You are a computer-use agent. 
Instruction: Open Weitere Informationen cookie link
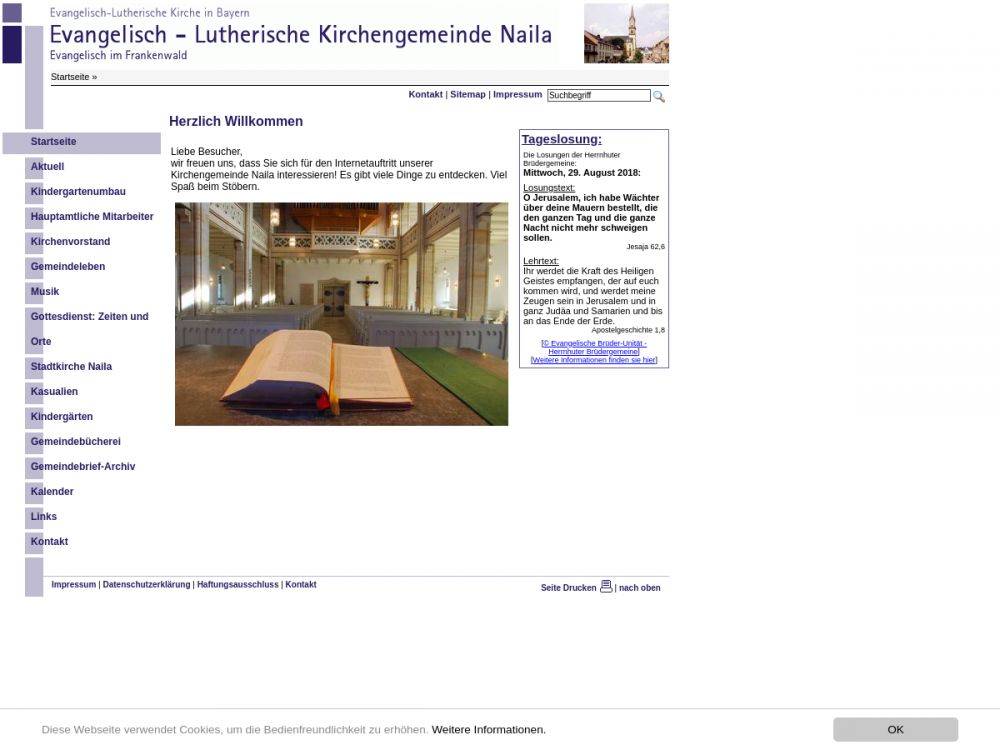(489, 730)
